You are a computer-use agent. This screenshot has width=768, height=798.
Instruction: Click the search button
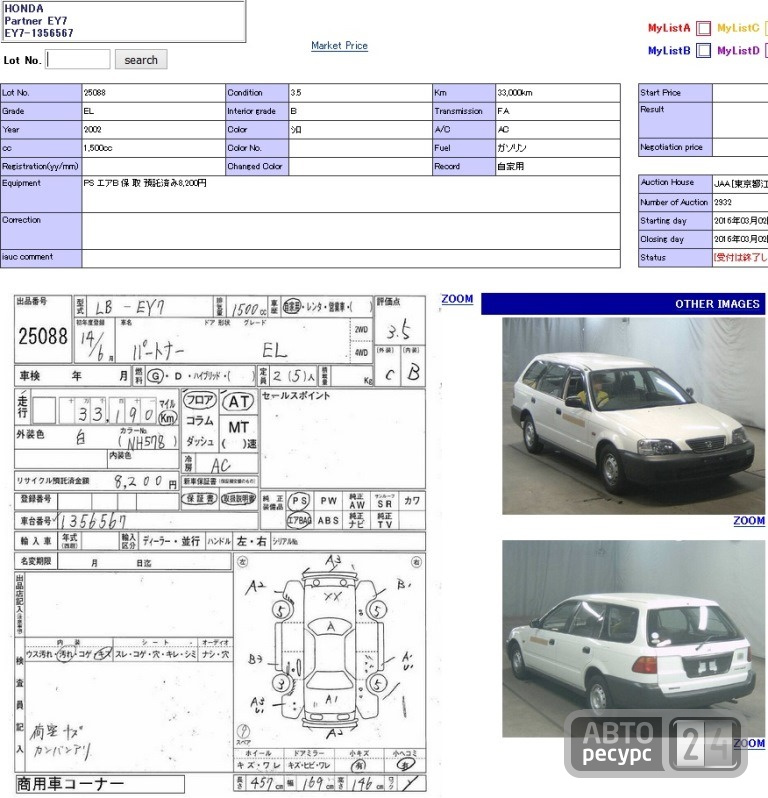pos(141,60)
